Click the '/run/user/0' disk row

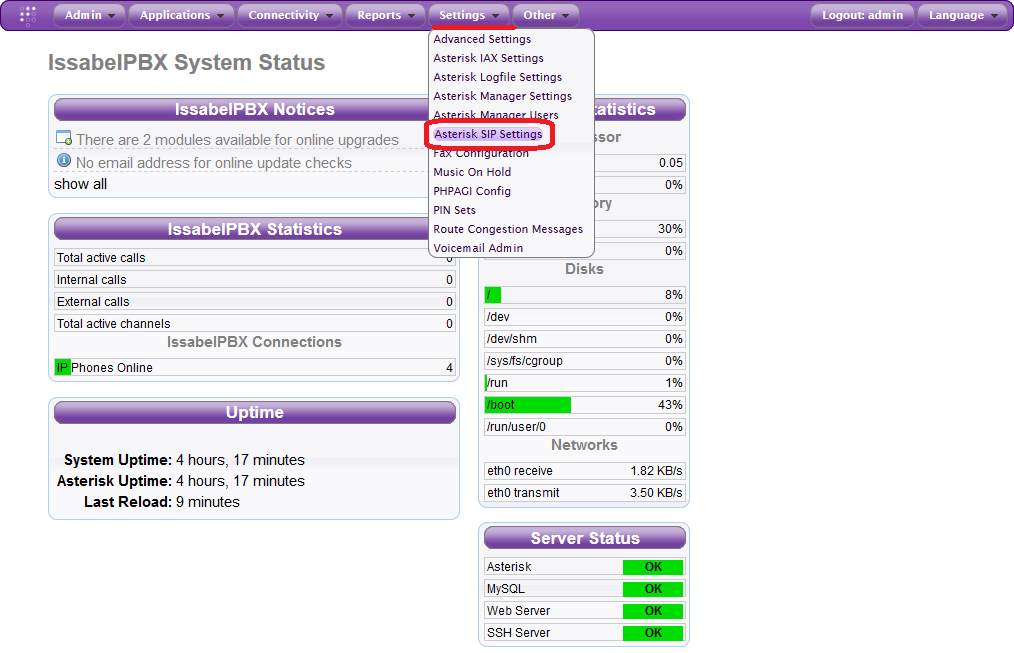click(585, 427)
